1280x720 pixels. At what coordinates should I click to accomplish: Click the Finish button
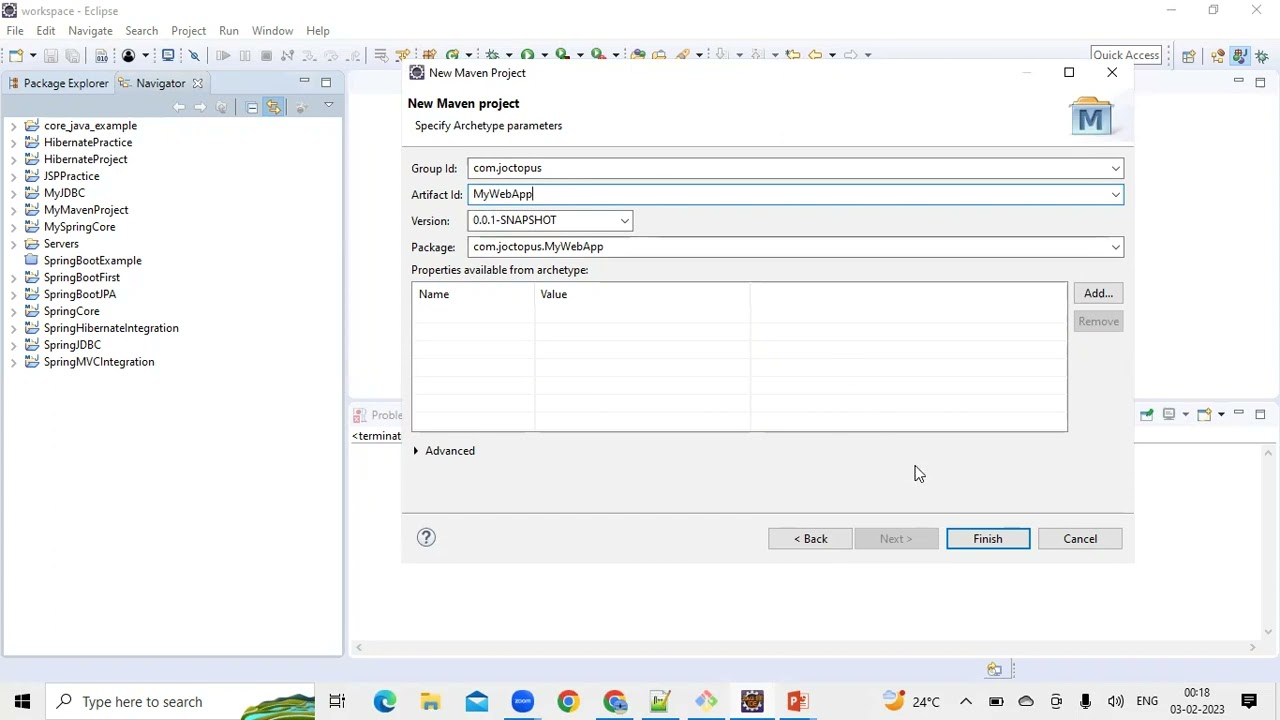[988, 539]
